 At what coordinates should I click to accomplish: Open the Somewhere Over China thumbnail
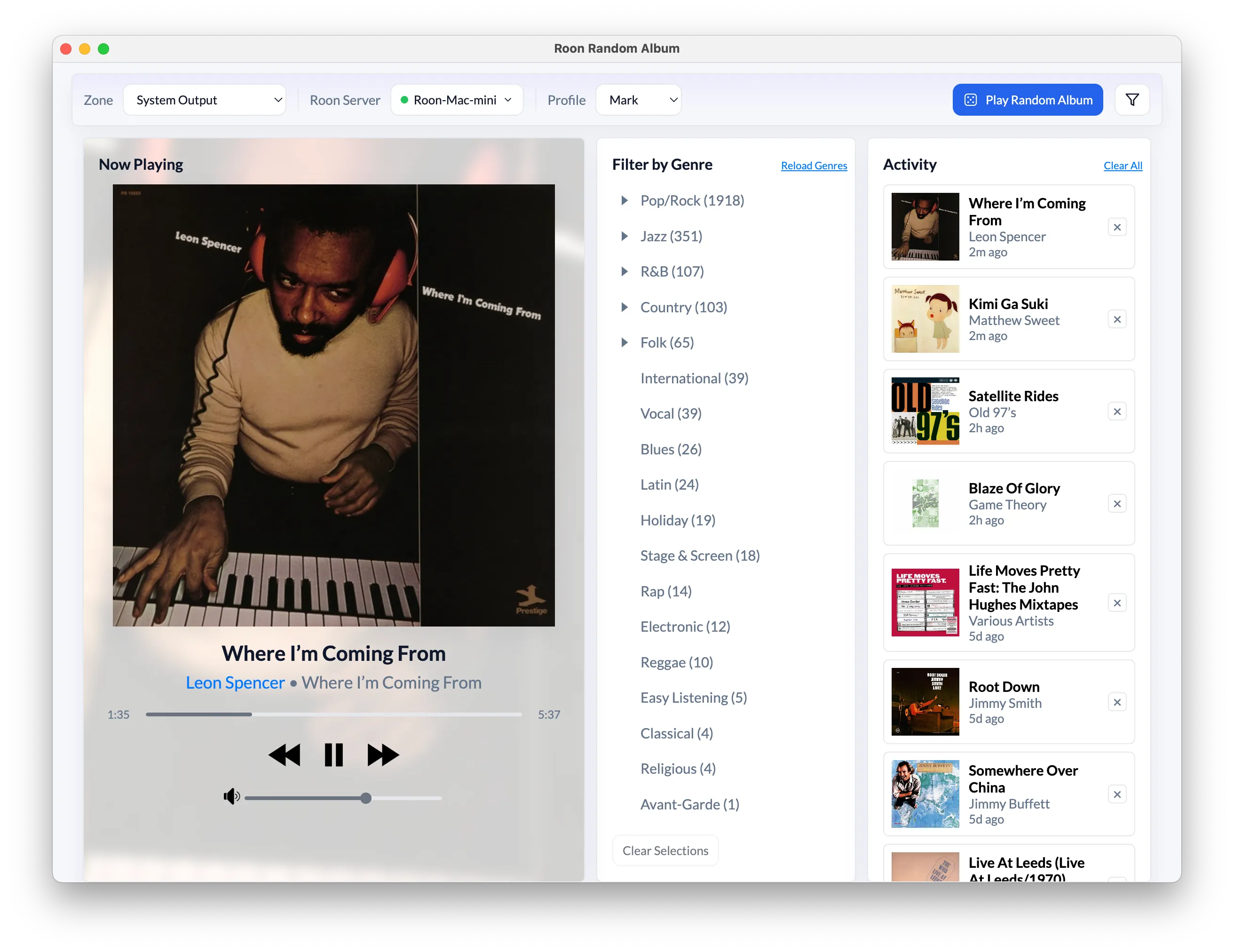925,794
